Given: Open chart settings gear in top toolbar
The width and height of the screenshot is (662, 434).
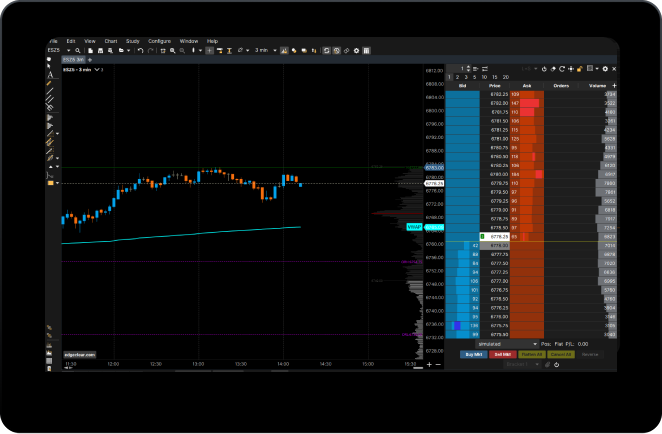Looking at the screenshot, I should click(x=355, y=50).
